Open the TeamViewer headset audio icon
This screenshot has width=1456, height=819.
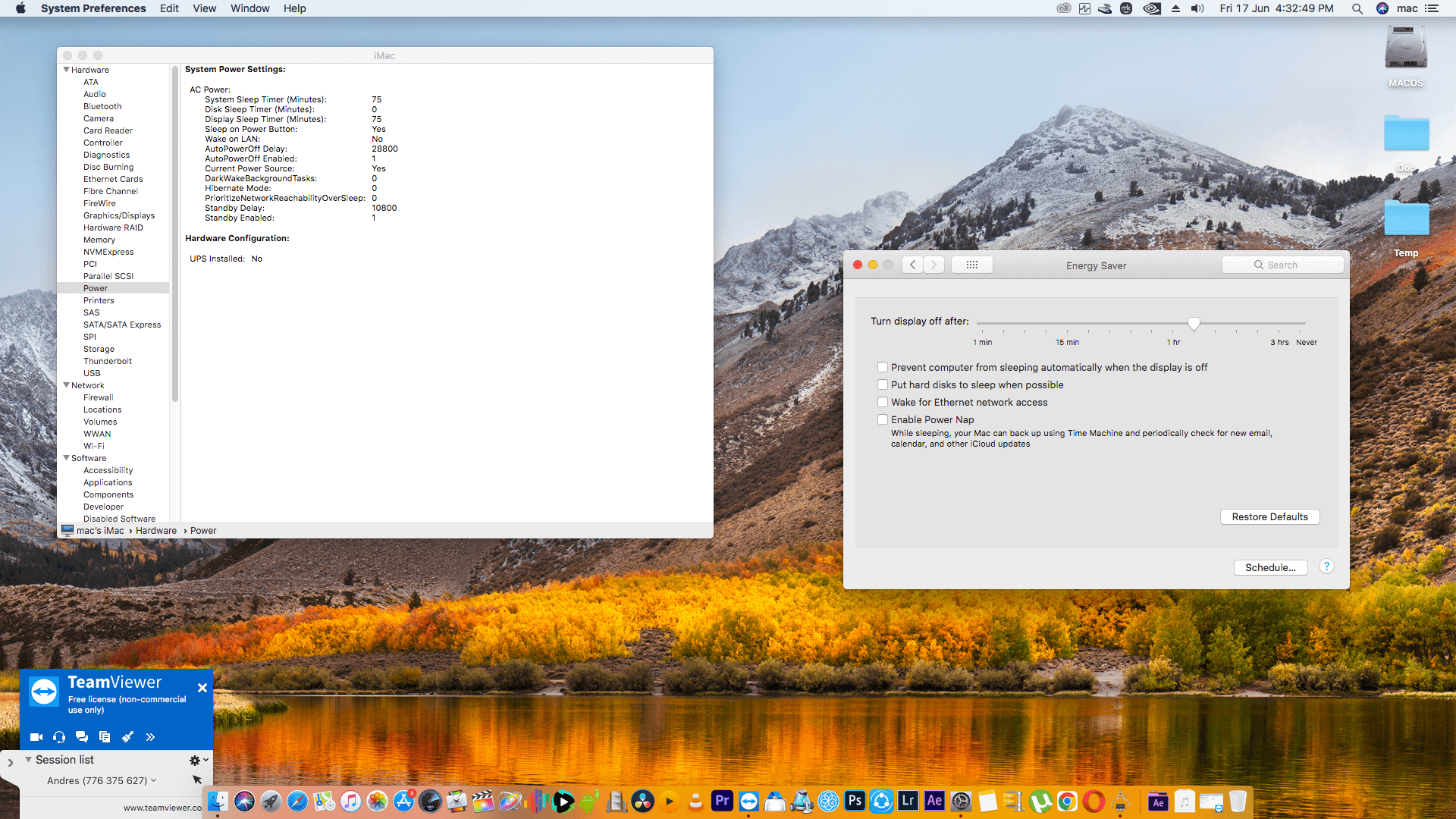pyautogui.click(x=58, y=736)
